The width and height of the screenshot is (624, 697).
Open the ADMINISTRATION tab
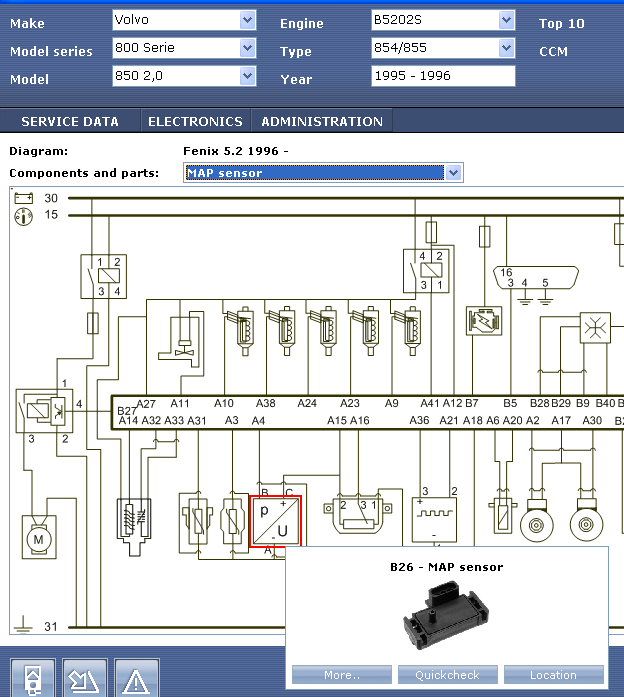[x=322, y=121]
